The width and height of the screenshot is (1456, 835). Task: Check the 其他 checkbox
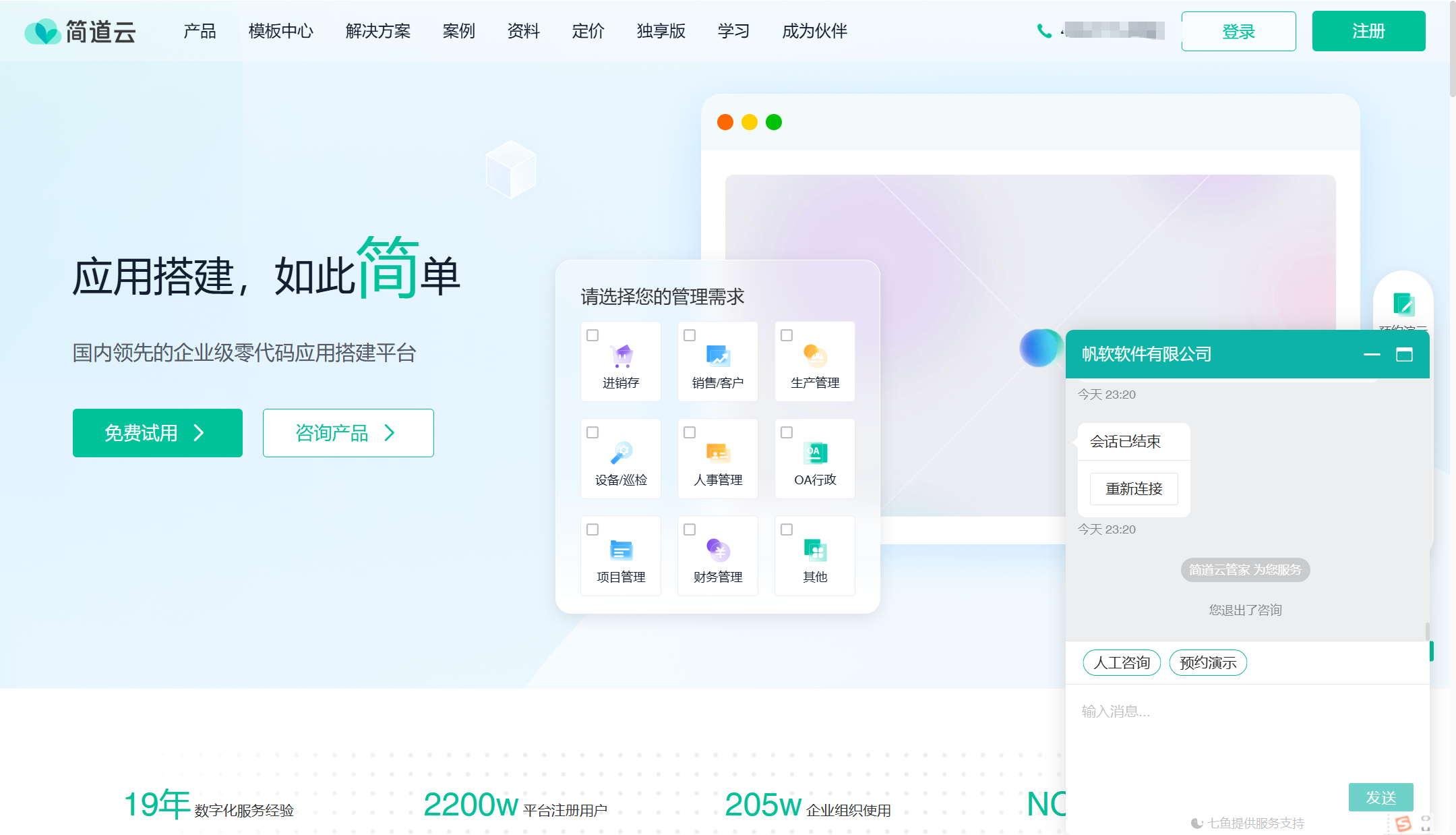click(x=787, y=529)
